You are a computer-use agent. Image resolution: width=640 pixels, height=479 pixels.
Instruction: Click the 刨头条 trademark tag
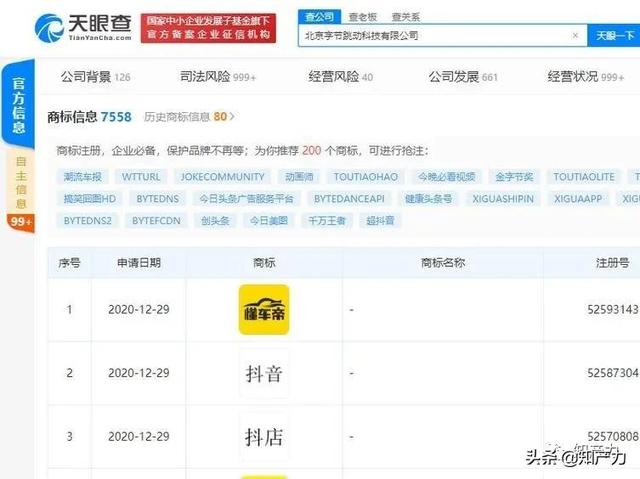(x=215, y=221)
